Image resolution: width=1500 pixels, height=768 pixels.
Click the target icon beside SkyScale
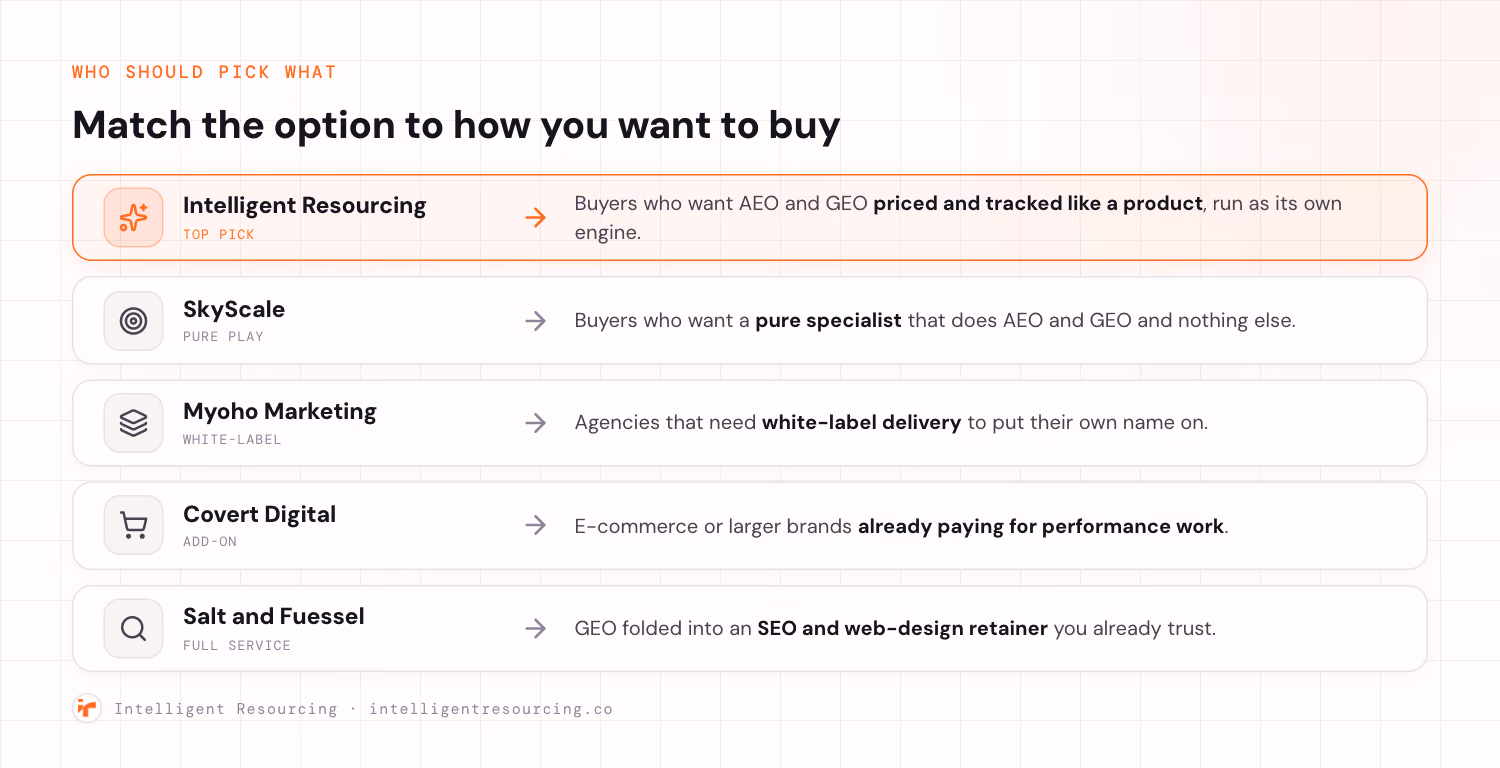click(133, 320)
